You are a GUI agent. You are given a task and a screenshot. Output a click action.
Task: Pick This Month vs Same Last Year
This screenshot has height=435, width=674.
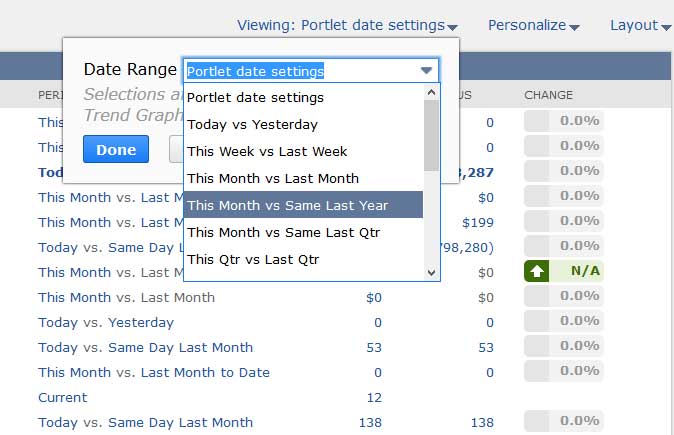(x=287, y=206)
